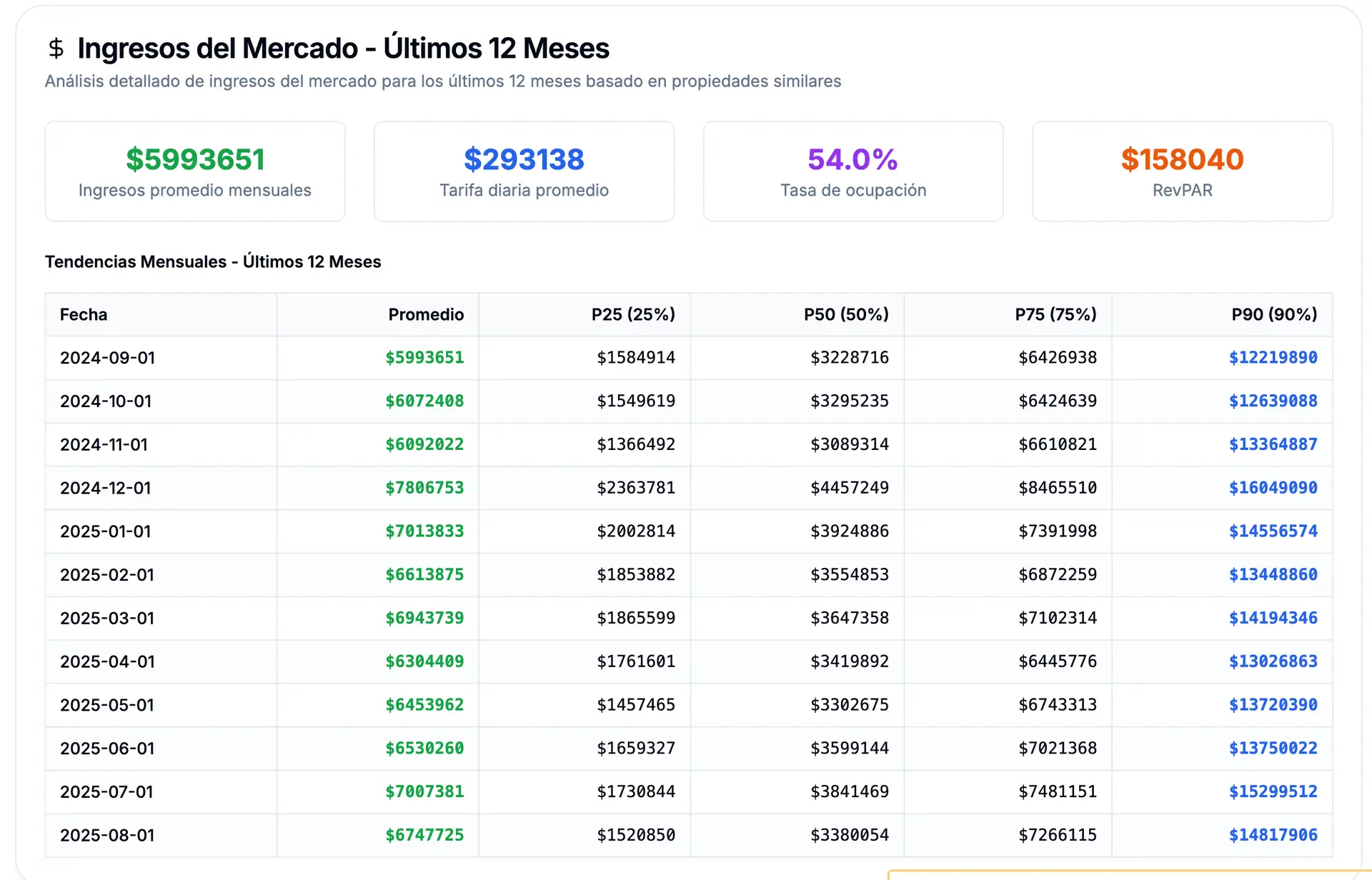Click the $6747725 average for 2025-08-01
The height and width of the screenshot is (880, 1372).
tap(424, 835)
